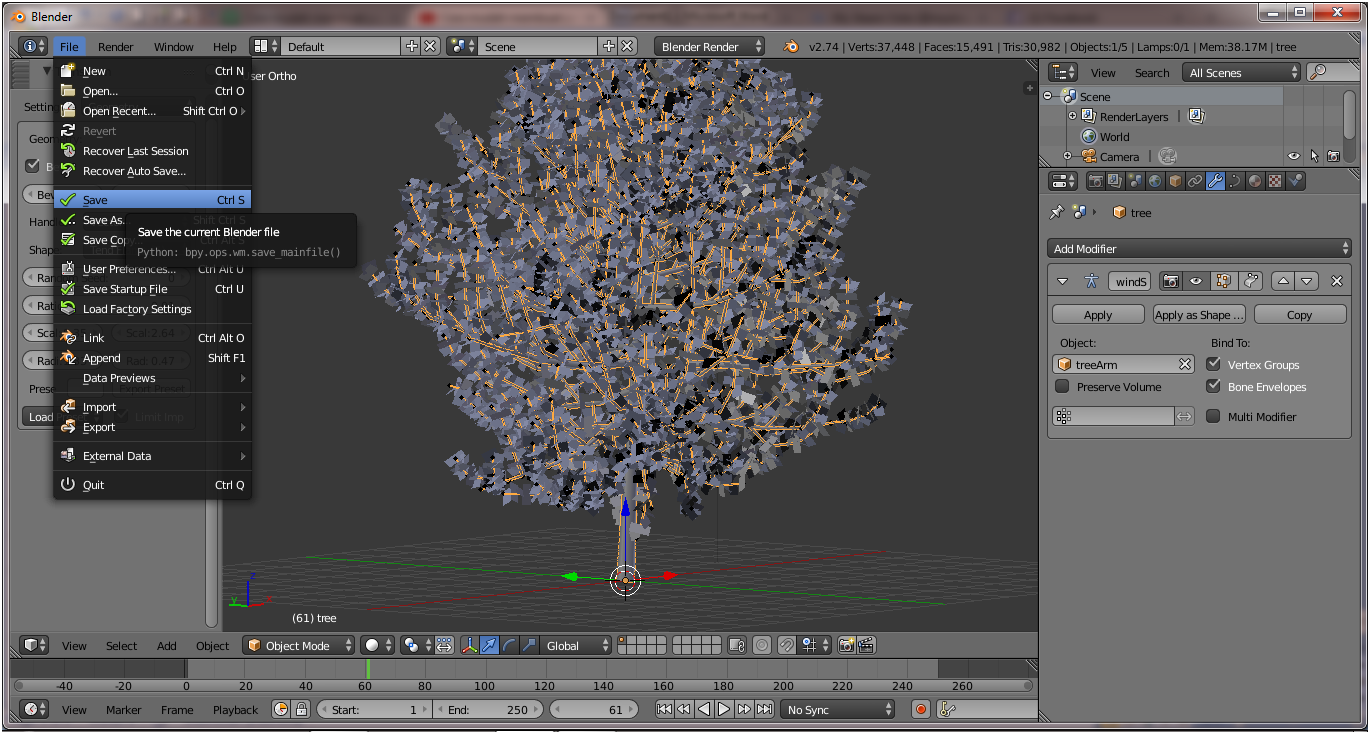Viewport: 1370px width, 732px height.
Task: Open the Scene properties tab icon
Action: coord(1135,181)
